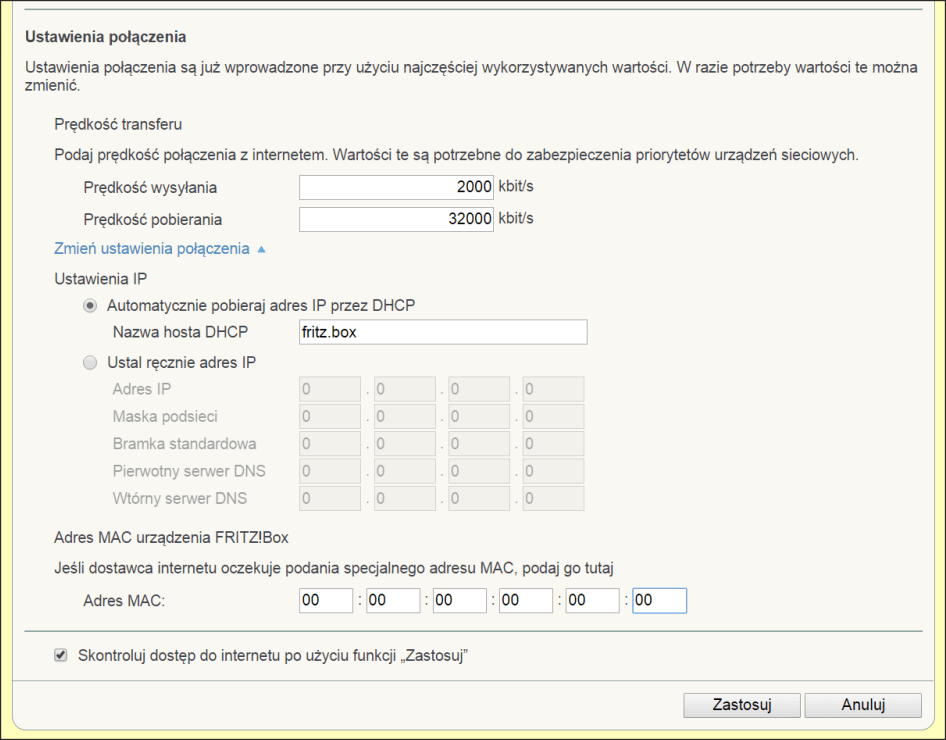This screenshot has height=740, width=946.
Task: Select automatic IP via DHCP radio button
Action: (91, 306)
